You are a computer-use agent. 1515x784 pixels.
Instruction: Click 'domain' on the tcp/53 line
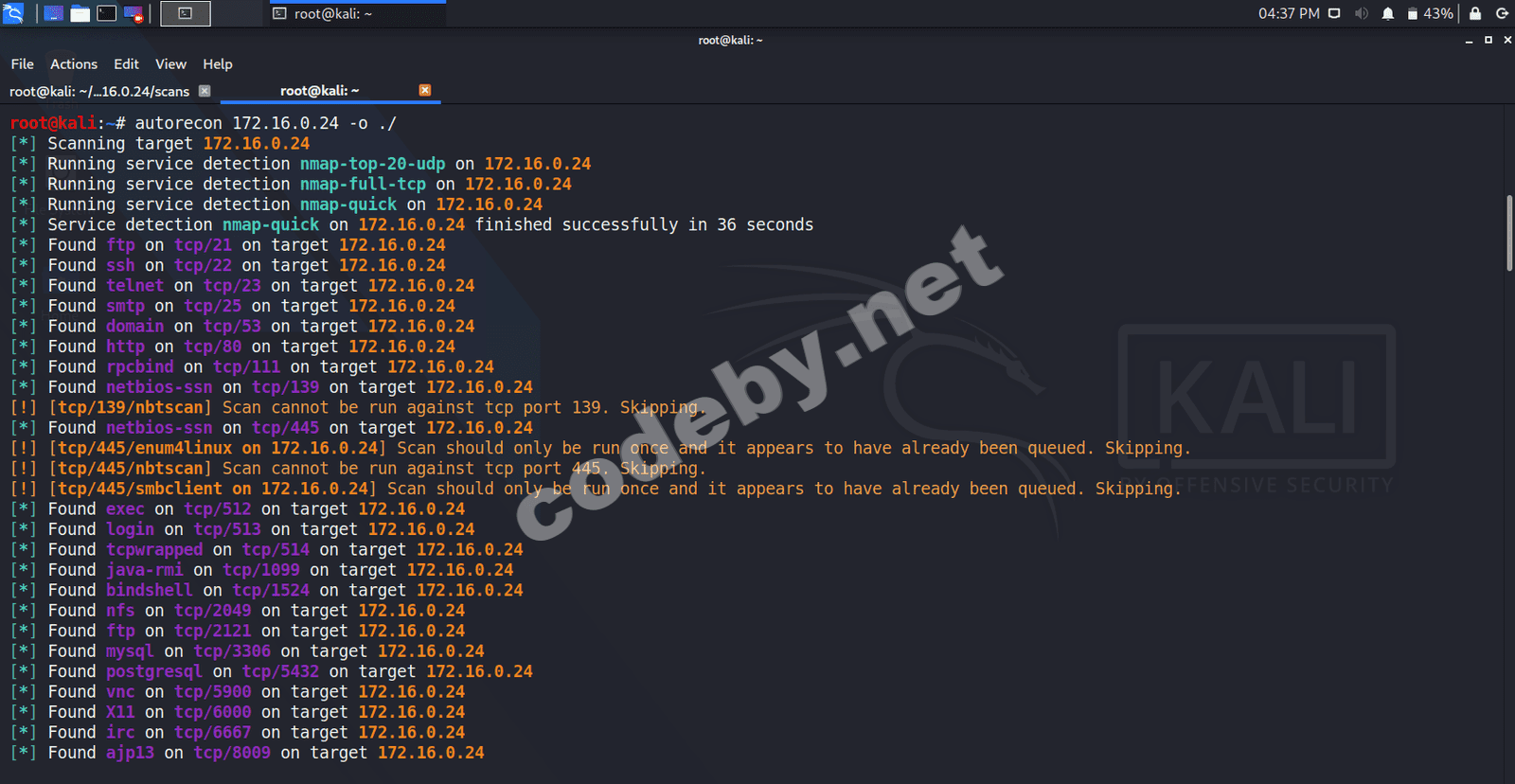pyautogui.click(x=134, y=327)
